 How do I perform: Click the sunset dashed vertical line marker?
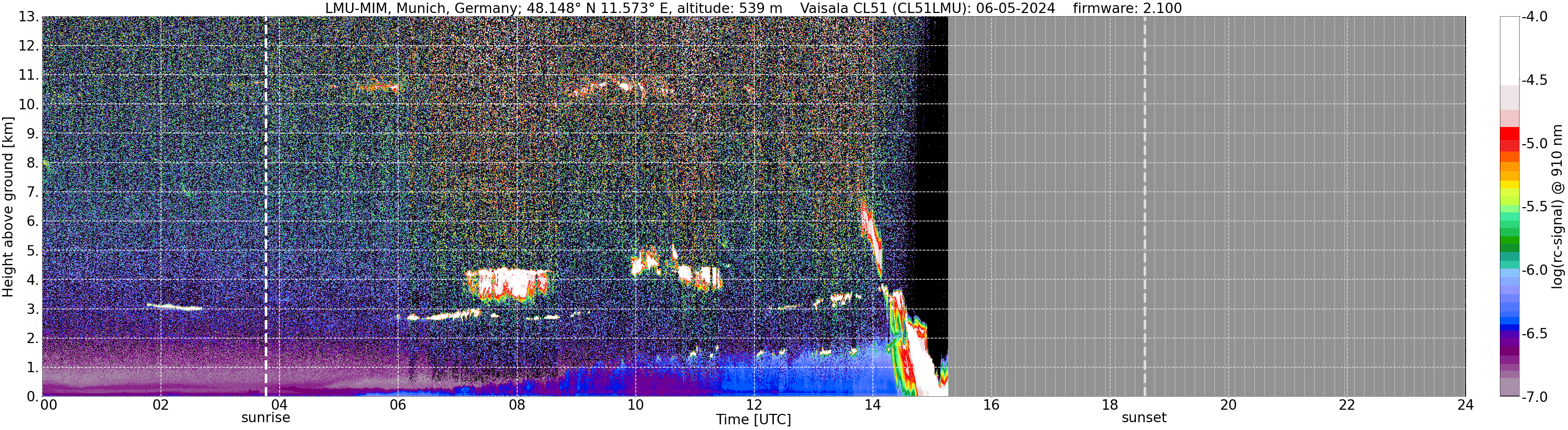click(x=1144, y=207)
